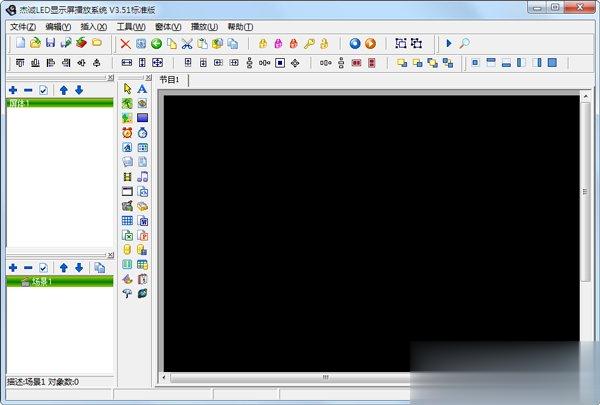The width and height of the screenshot is (600, 405).
Task: Insert solid blue rectangle object
Action: (x=142, y=118)
